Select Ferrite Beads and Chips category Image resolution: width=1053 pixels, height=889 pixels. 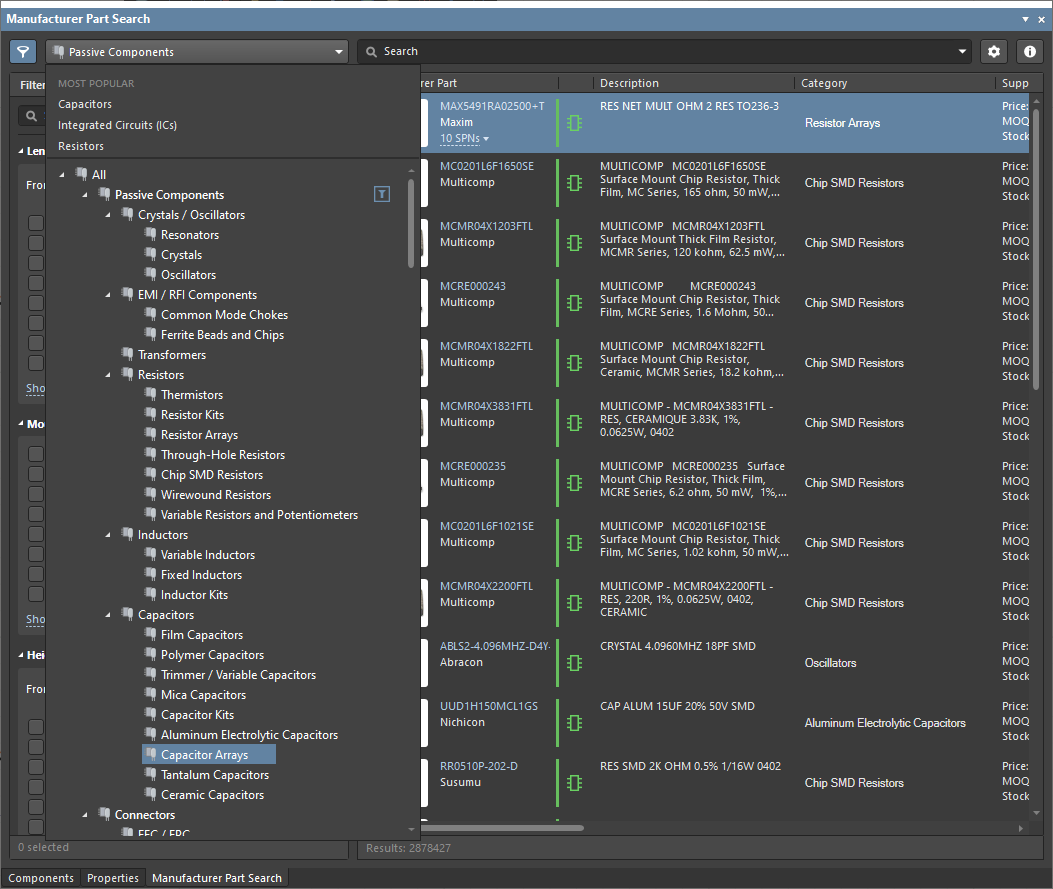pyautogui.click(x=222, y=334)
